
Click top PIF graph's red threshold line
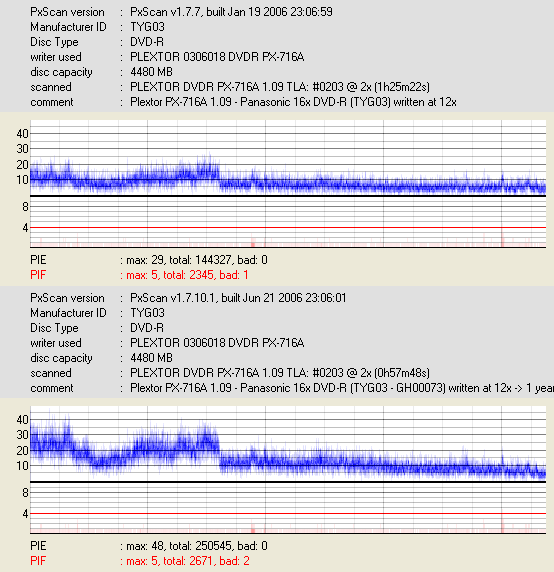[x=288, y=227]
